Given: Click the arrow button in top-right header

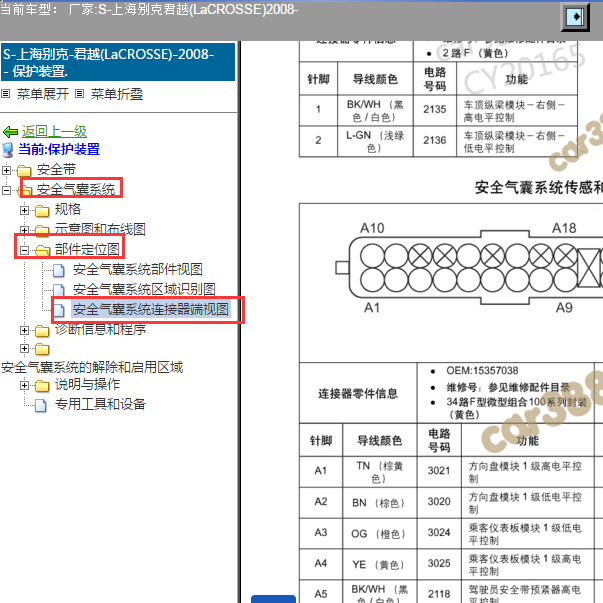Looking at the screenshot, I should [575, 17].
